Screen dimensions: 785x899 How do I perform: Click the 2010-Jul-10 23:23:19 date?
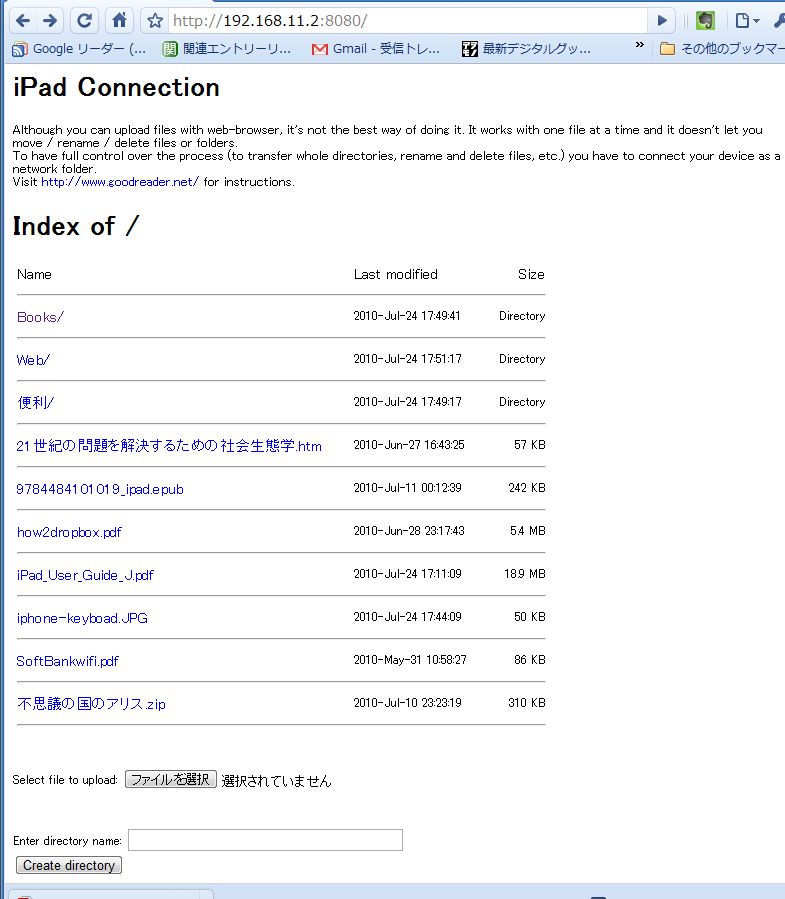click(x=408, y=703)
